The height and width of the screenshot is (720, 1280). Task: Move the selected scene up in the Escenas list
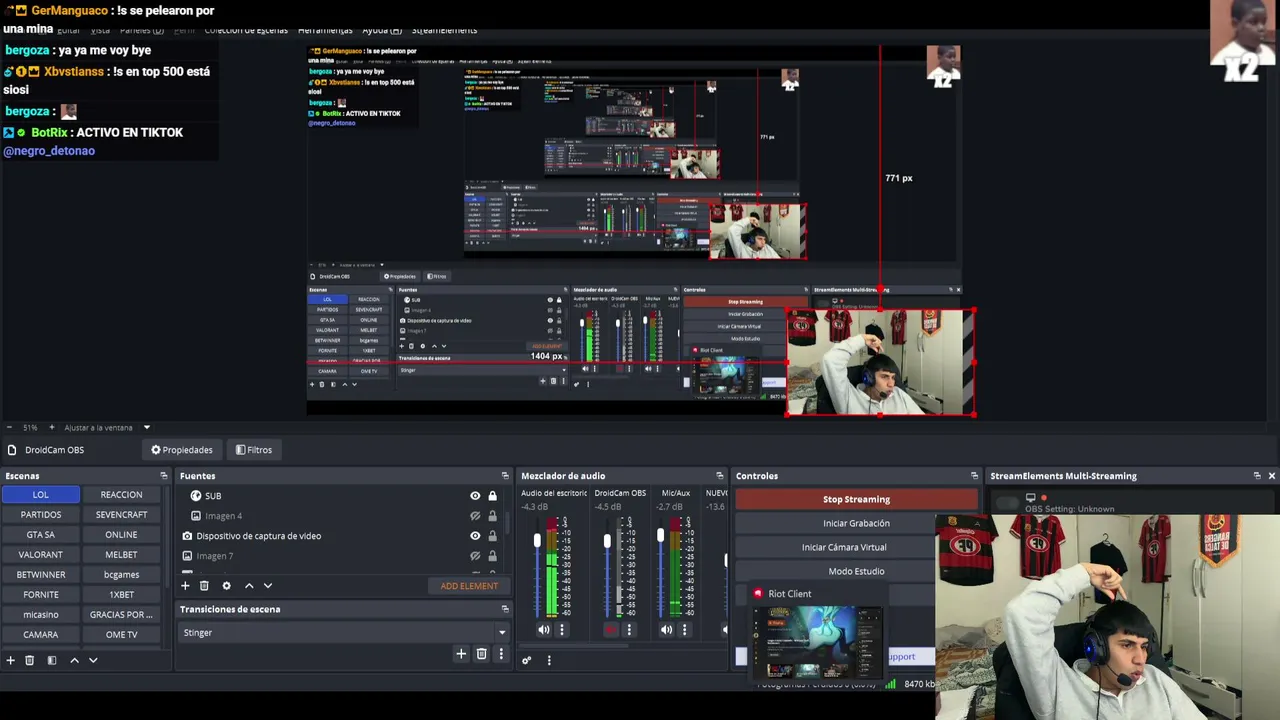point(74,660)
